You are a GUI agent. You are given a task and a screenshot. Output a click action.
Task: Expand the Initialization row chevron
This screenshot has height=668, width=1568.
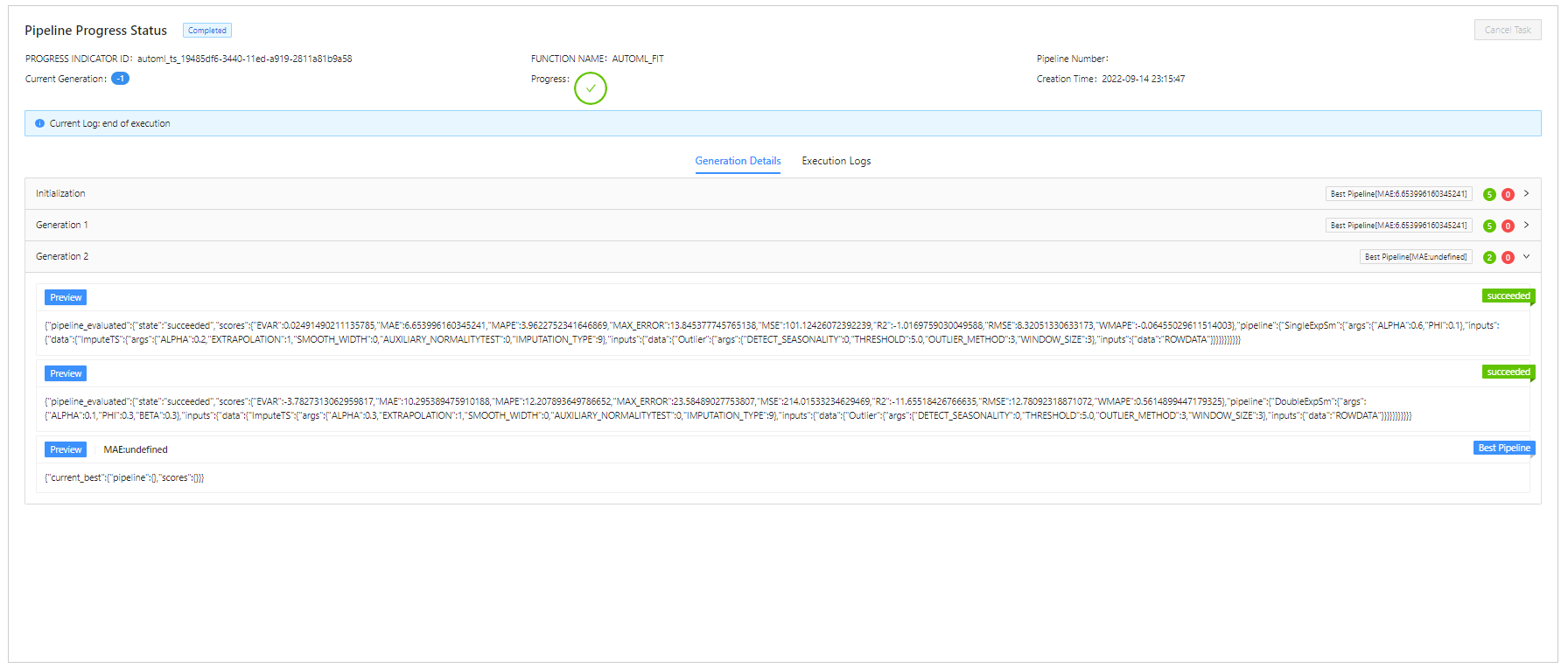[x=1526, y=194]
